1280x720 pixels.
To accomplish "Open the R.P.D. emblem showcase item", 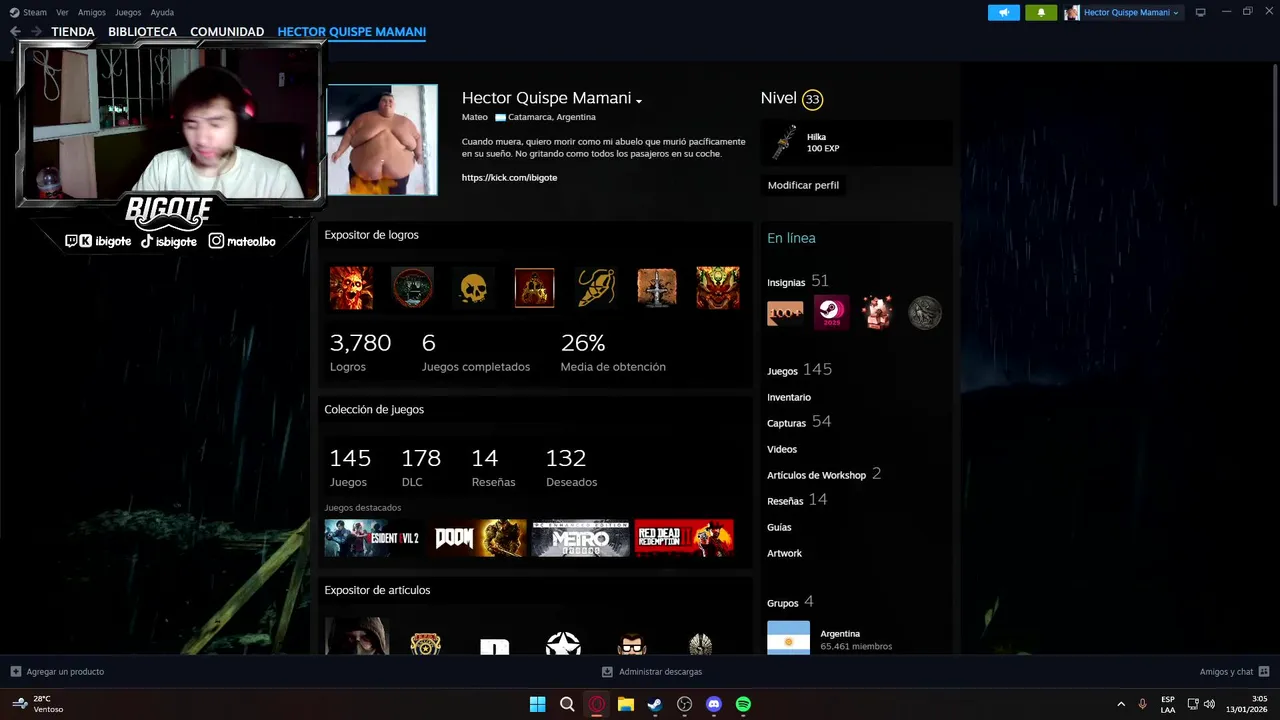I will (x=426, y=643).
